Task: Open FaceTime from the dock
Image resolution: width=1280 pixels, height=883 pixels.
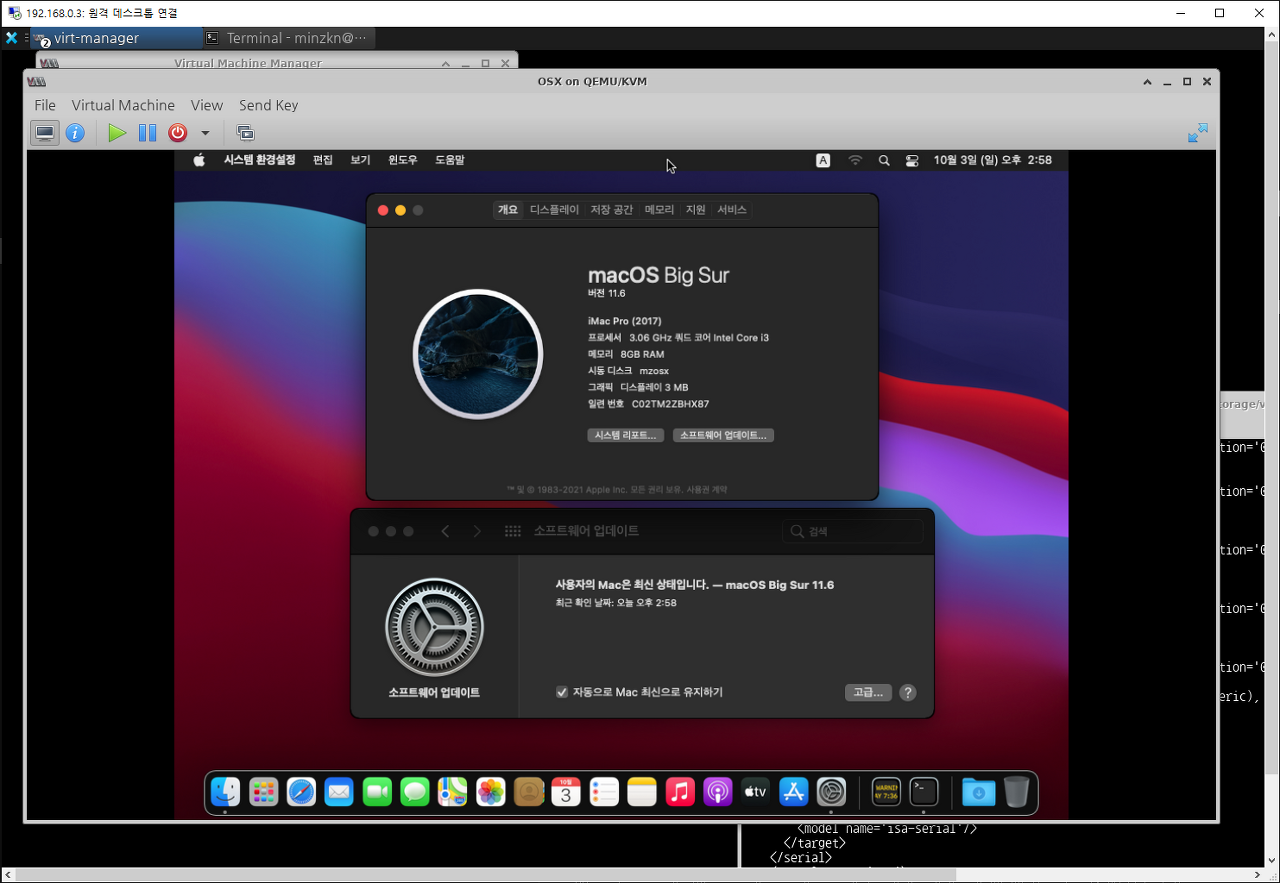Action: click(x=377, y=792)
